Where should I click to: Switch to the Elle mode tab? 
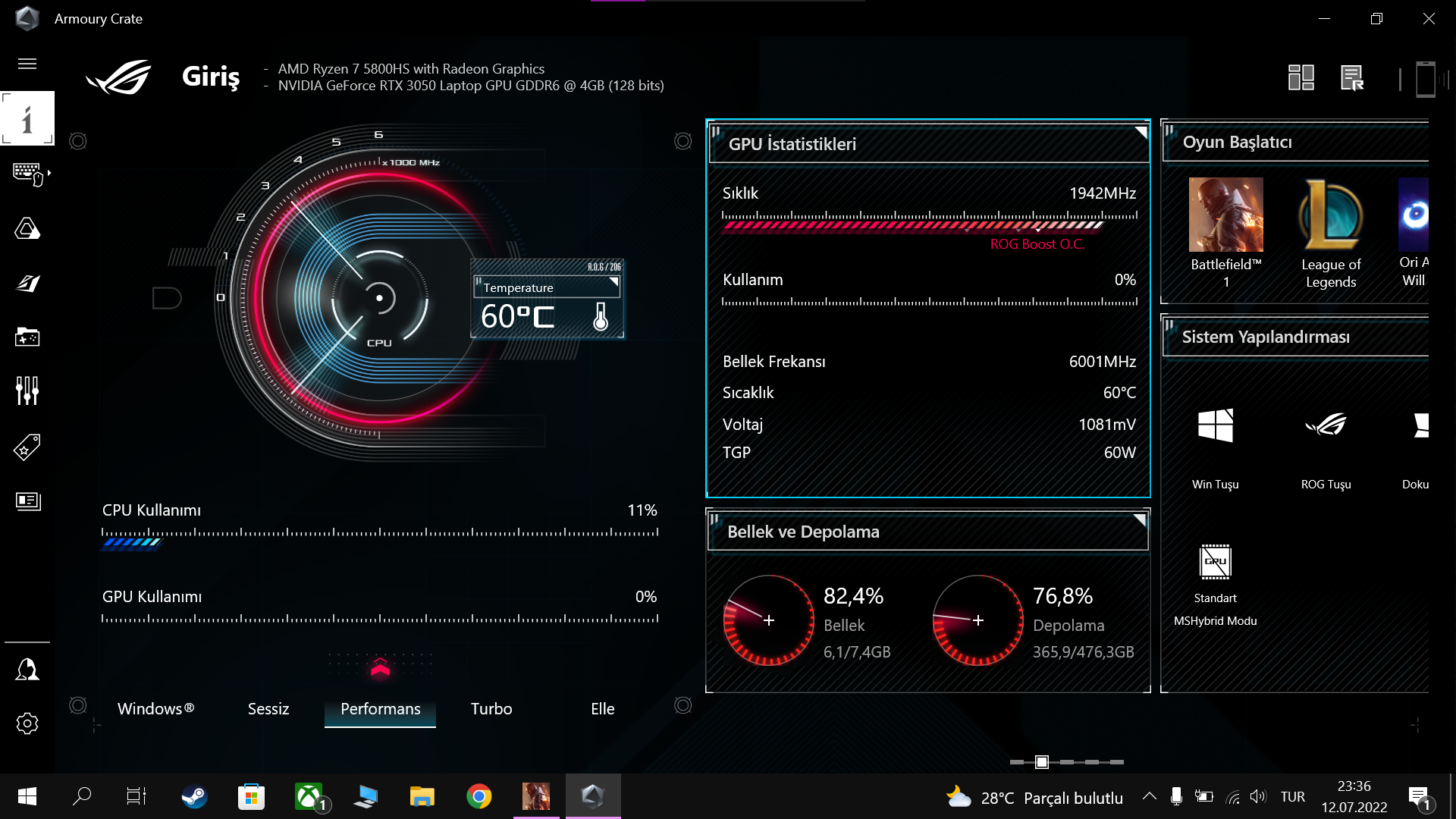[x=603, y=709]
